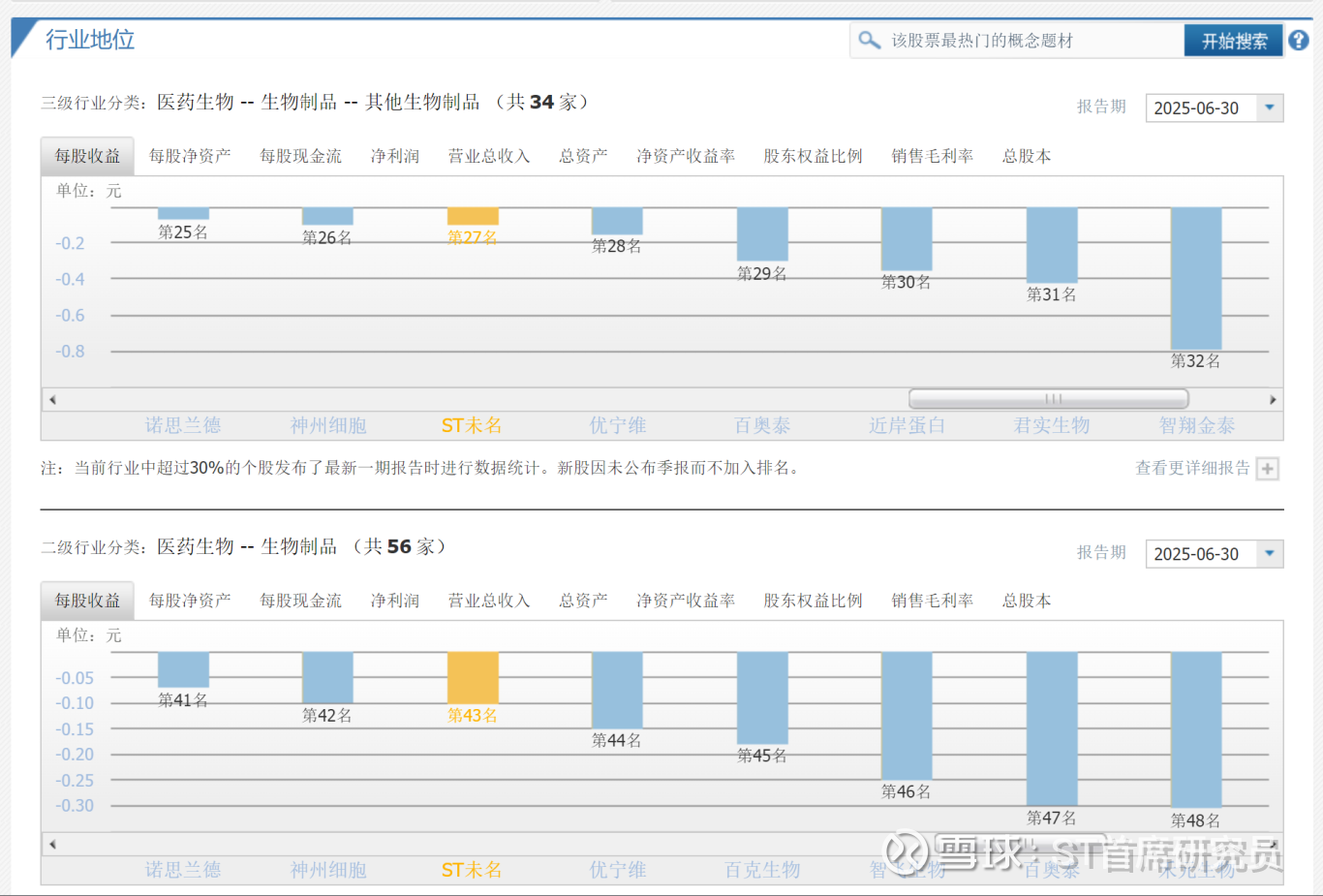Screen dimensions: 1323x896
Task: Select 营业总收入 tab in the 三级行业 chart
Action: [489, 156]
